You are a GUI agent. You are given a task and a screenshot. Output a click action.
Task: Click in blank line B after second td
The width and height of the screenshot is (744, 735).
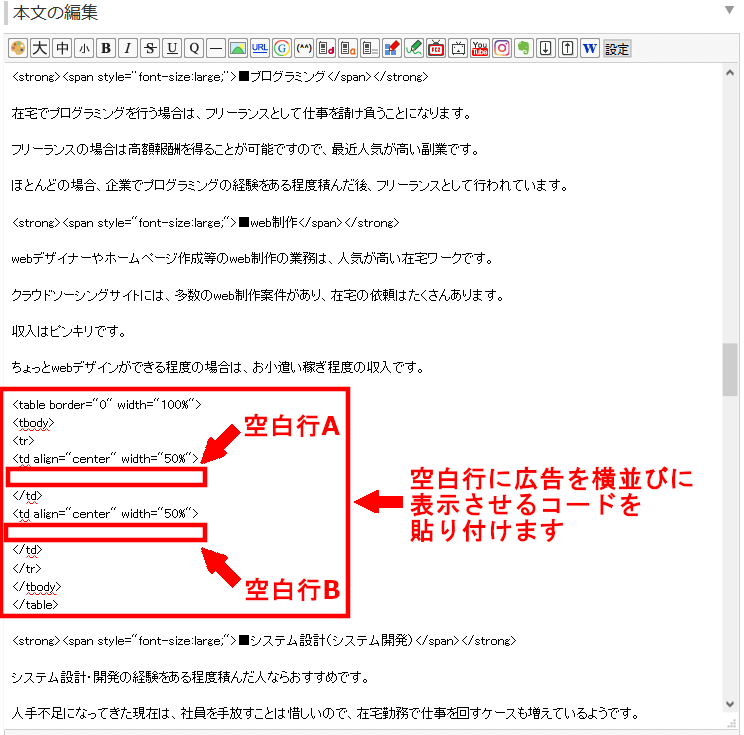(x=107, y=532)
